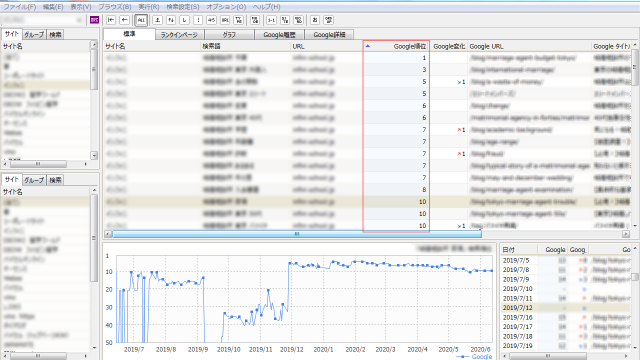Click the lower site list vertical scrollbar thumb

94,238
